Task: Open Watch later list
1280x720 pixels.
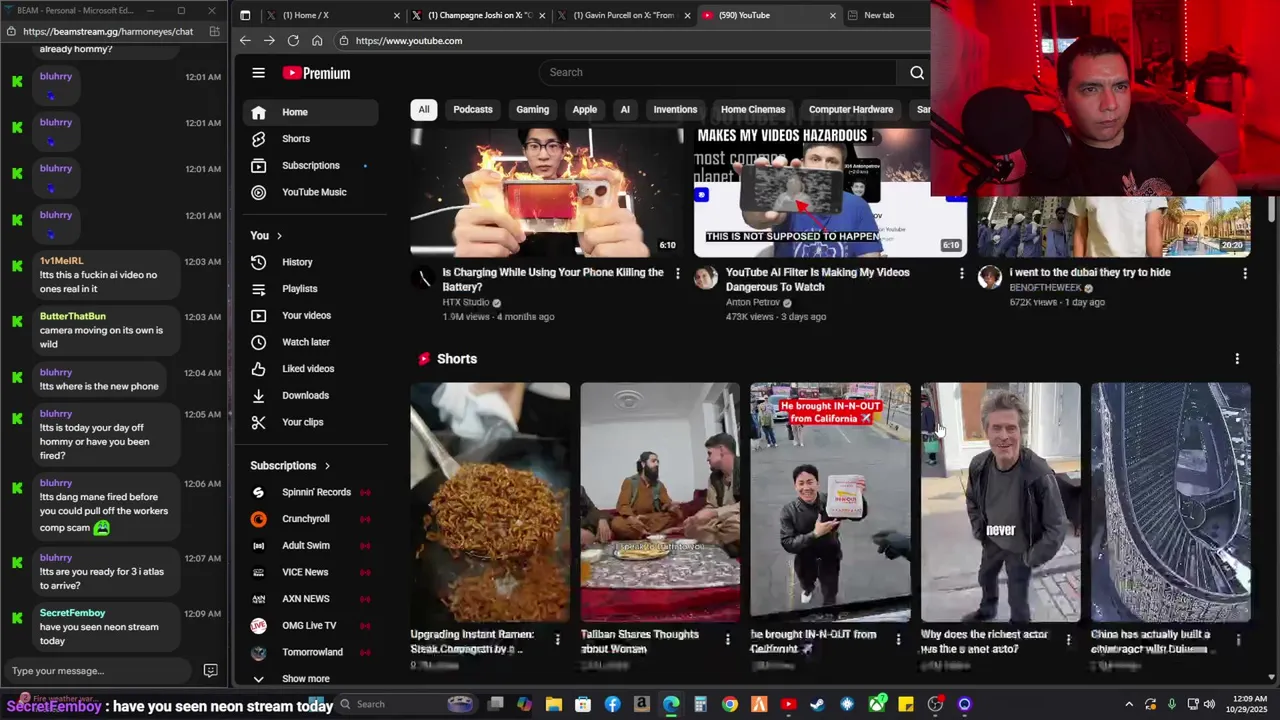Action: (310, 342)
